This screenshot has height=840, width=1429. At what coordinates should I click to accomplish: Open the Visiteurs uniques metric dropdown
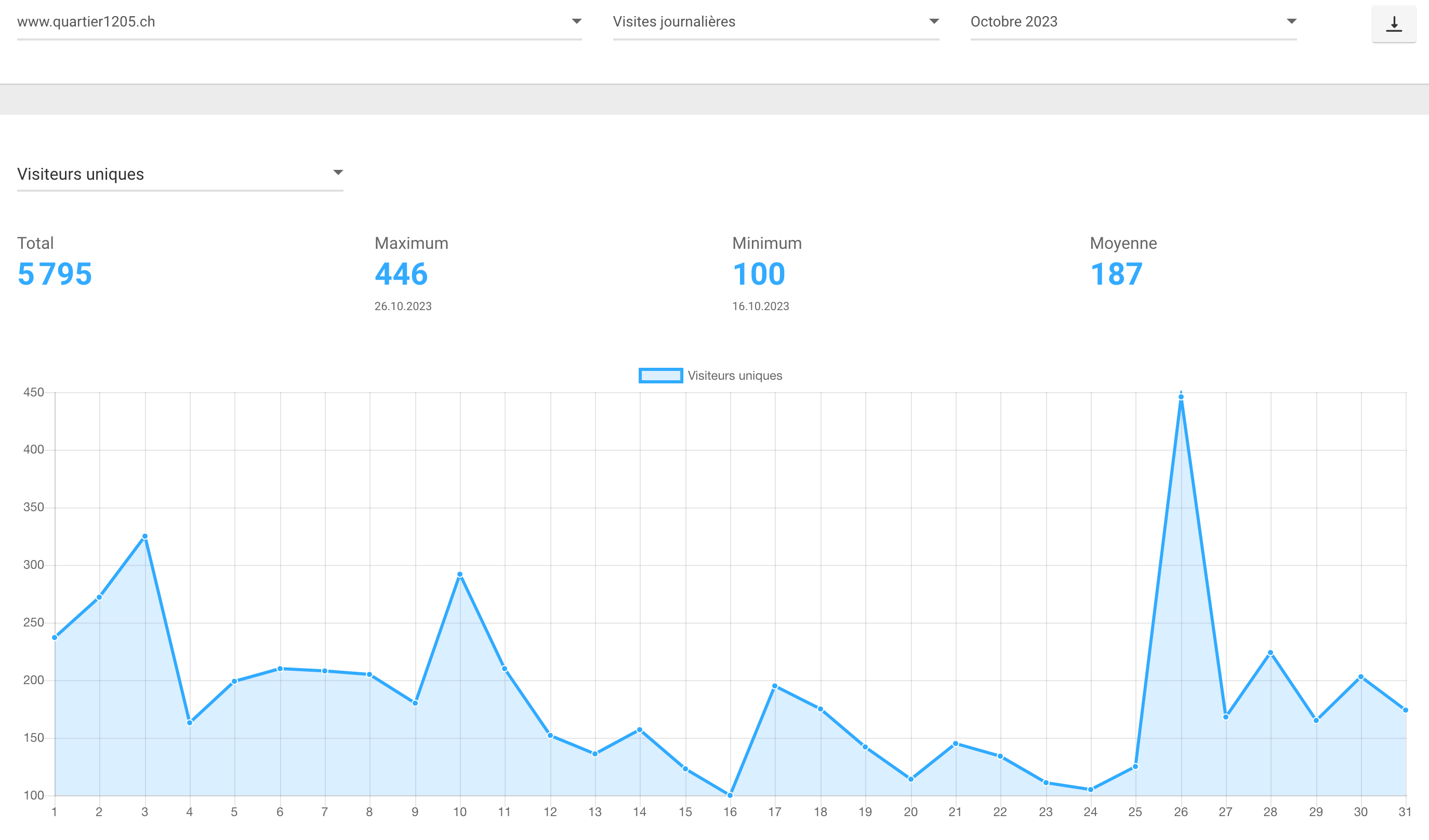[x=180, y=174]
